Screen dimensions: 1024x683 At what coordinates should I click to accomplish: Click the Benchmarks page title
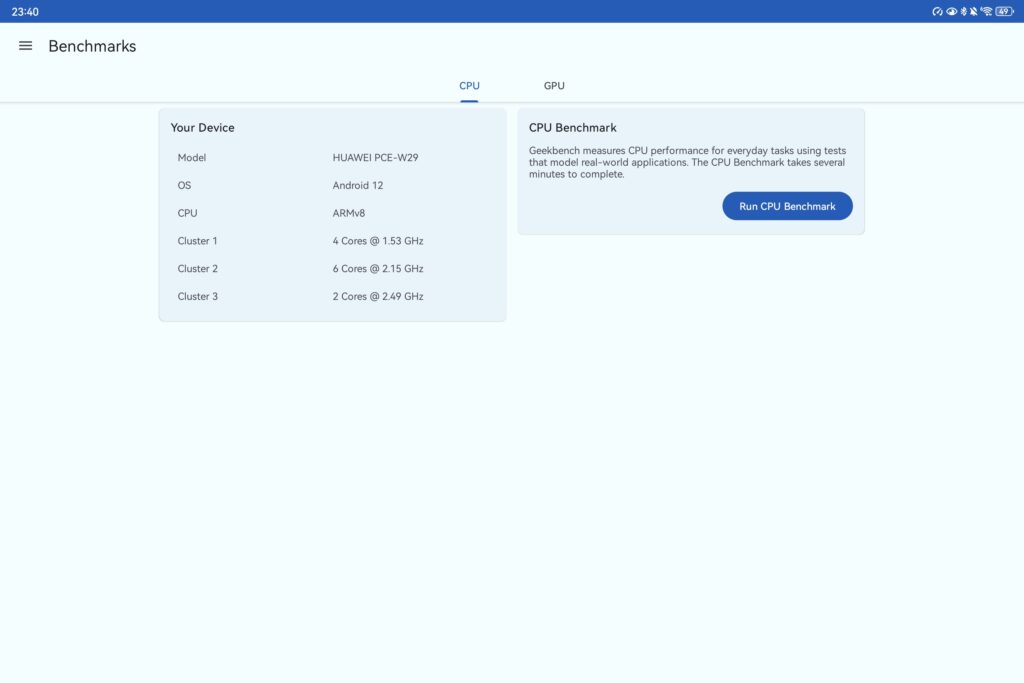point(92,46)
